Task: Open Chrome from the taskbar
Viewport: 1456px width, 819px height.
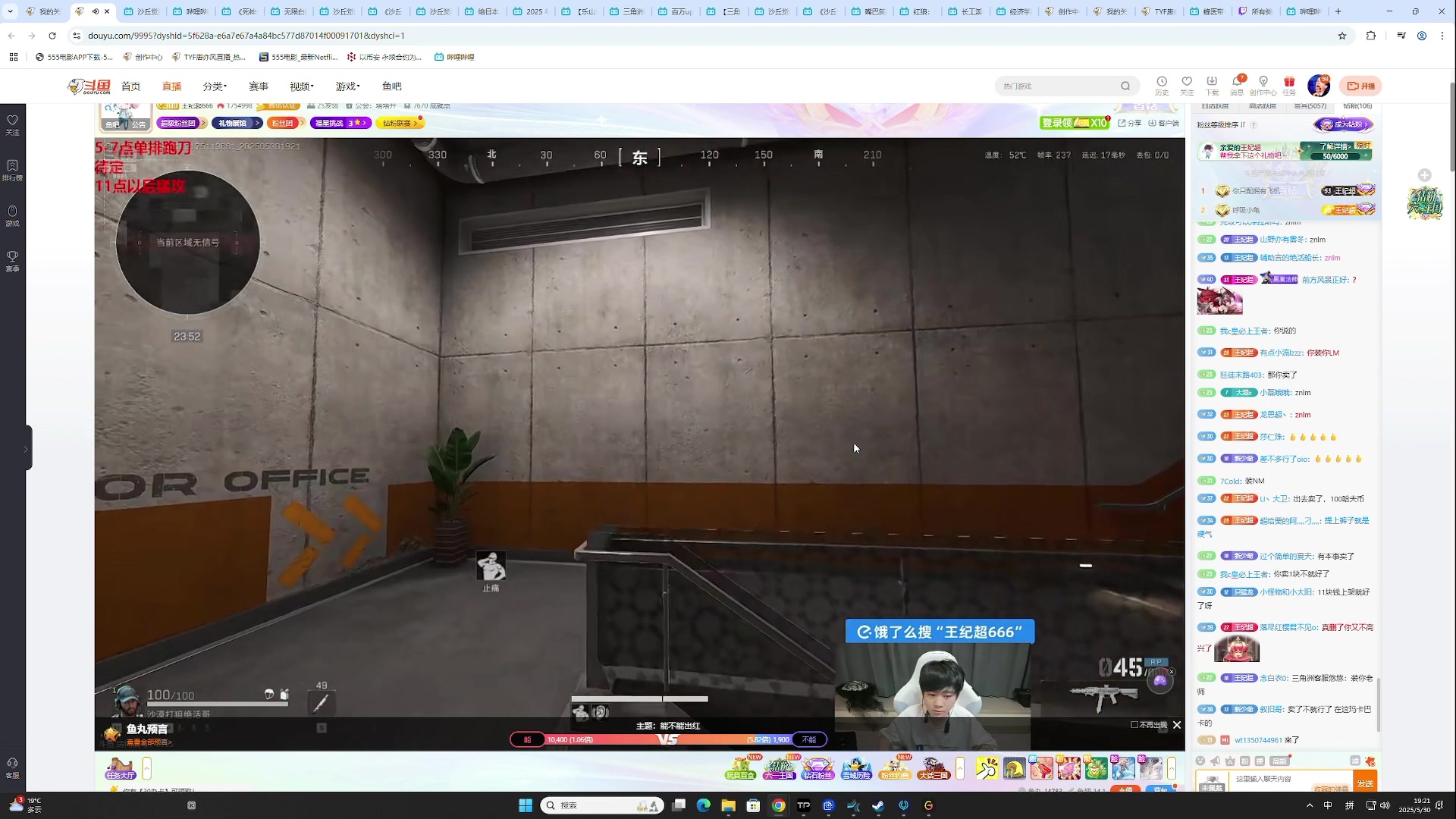Action: point(779,805)
